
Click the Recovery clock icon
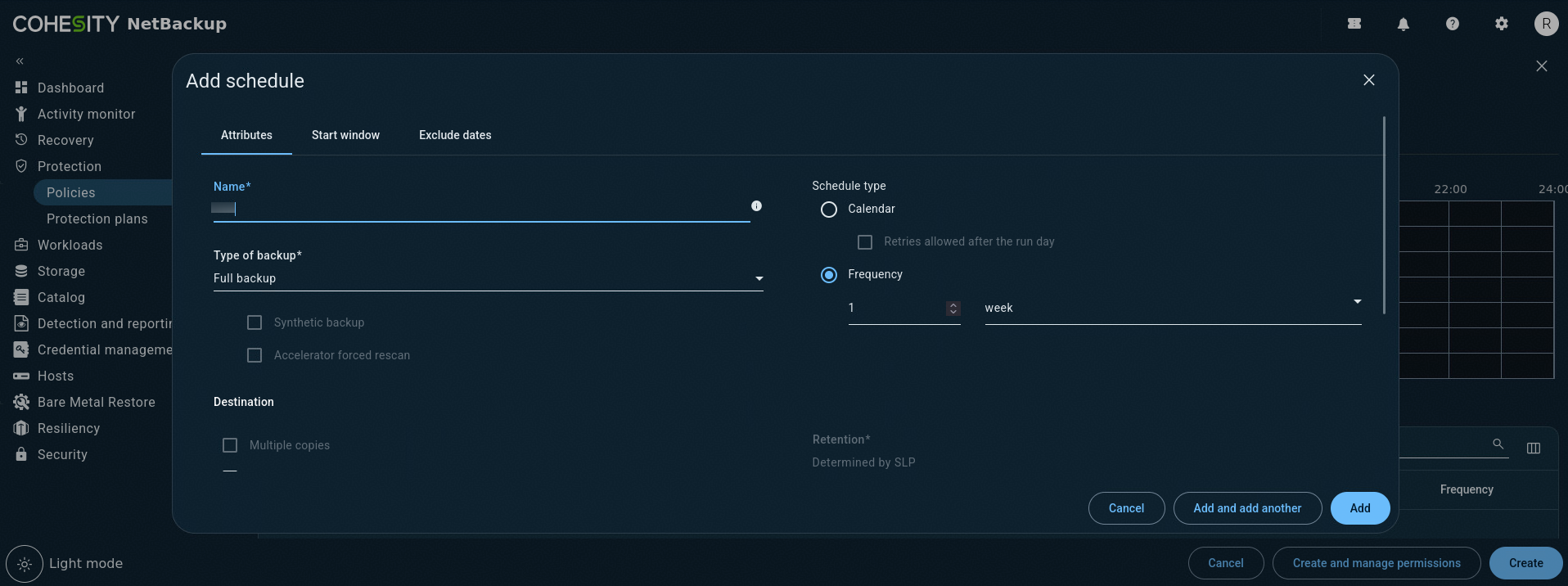coord(21,140)
